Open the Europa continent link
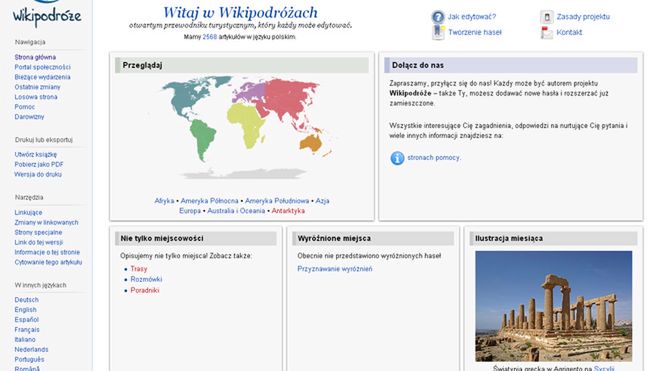The width and height of the screenshot is (660, 371). click(x=190, y=211)
